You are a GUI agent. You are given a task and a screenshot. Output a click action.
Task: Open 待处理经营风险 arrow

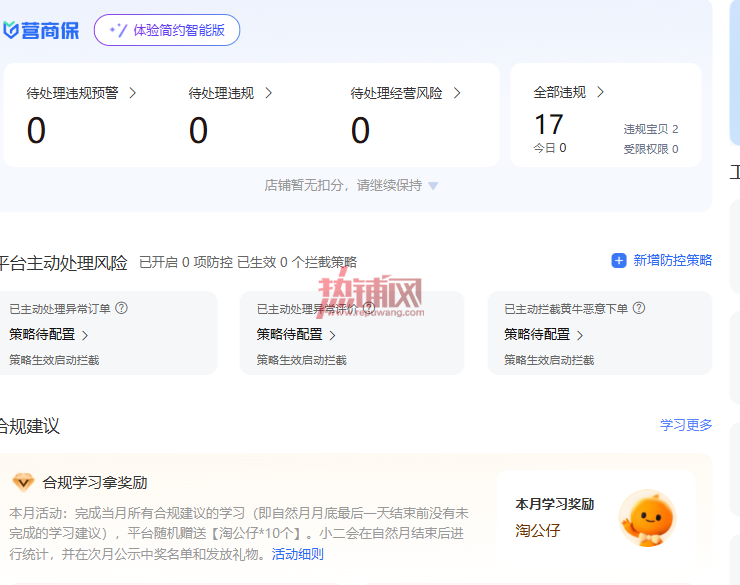[457, 93]
